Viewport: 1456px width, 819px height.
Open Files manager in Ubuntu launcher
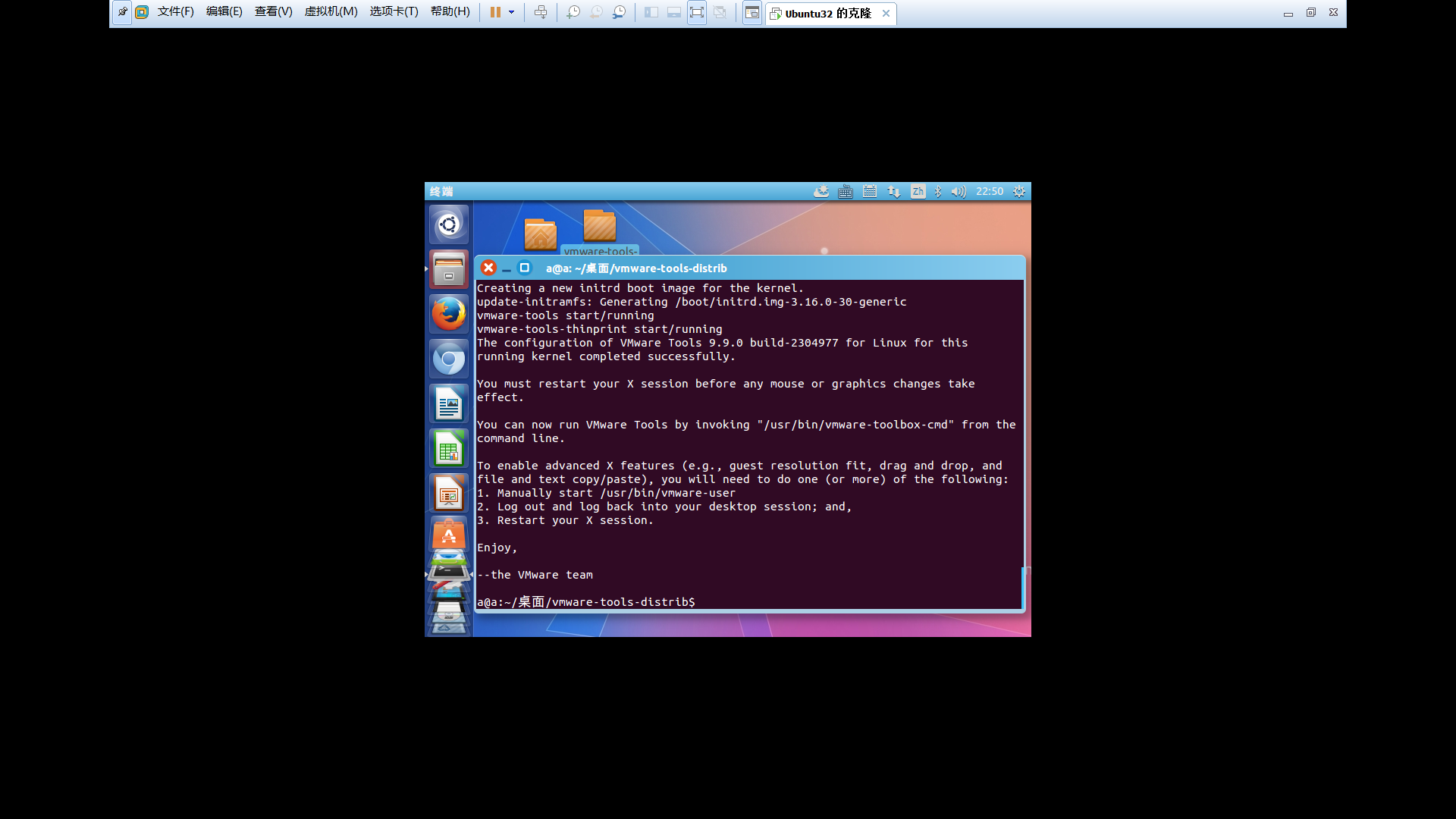pyautogui.click(x=449, y=269)
